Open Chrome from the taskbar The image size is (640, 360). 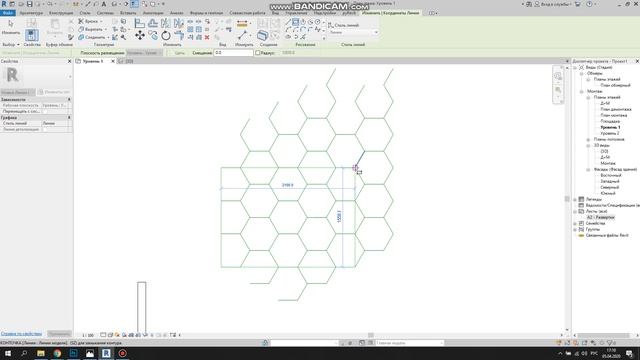click(57, 353)
